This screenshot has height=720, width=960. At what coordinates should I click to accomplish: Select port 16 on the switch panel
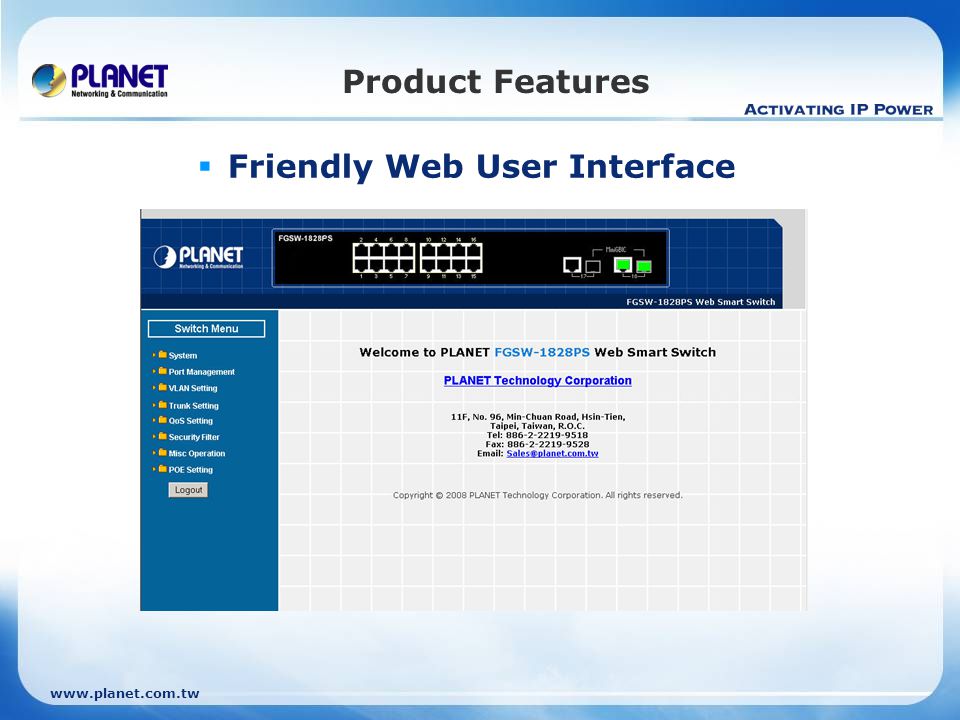click(x=474, y=250)
